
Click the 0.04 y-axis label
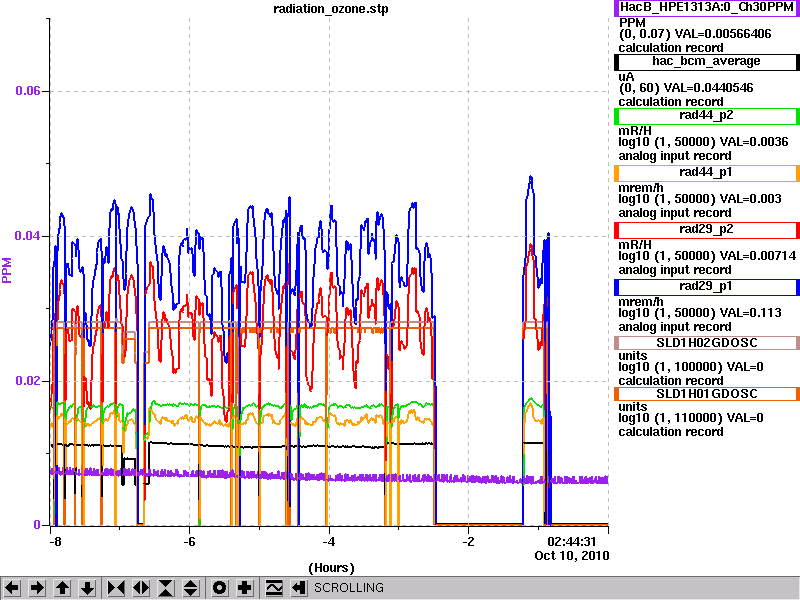[28, 236]
